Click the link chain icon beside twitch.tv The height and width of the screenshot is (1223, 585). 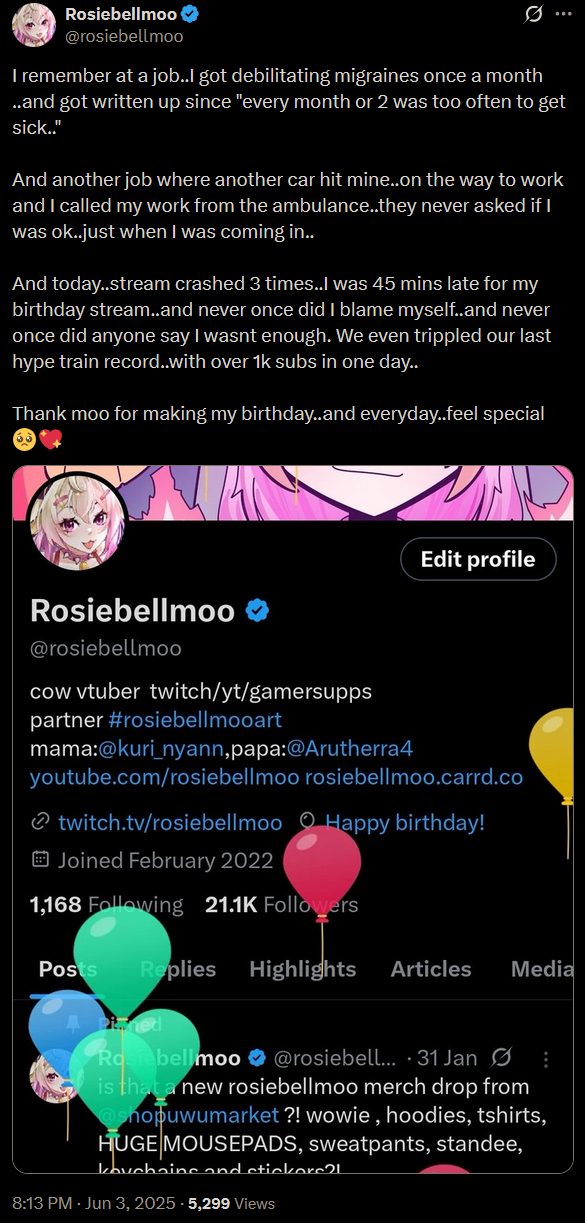click(41, 823)
